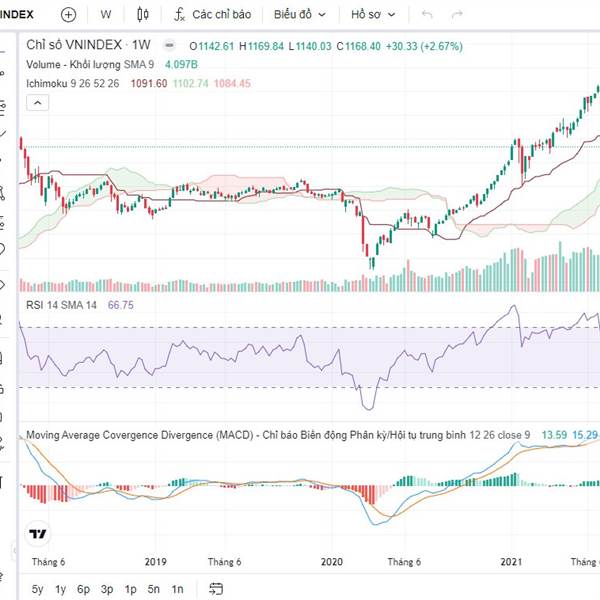Click the low price L1140.03
The width and height of the screenshot is (600, 600).
pos(310,46)
